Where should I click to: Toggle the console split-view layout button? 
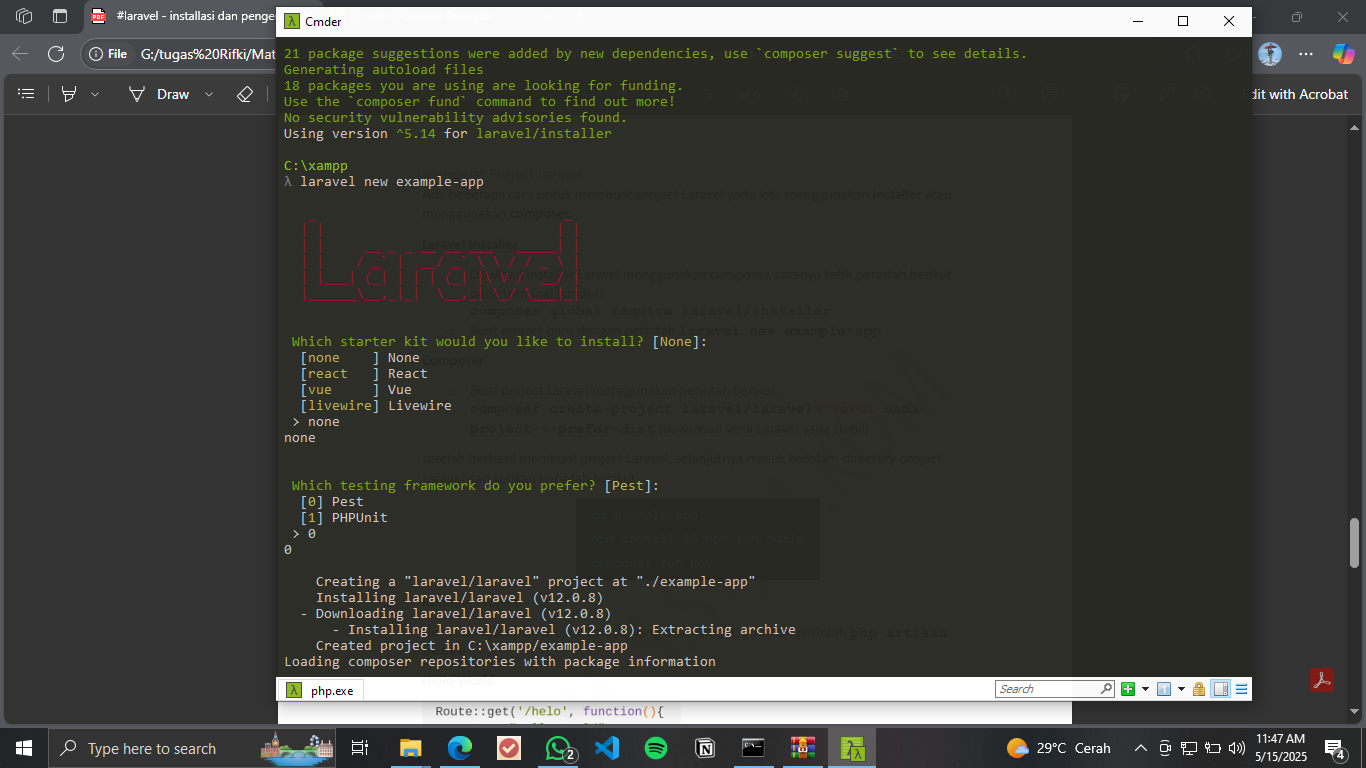coord(1220,689)
